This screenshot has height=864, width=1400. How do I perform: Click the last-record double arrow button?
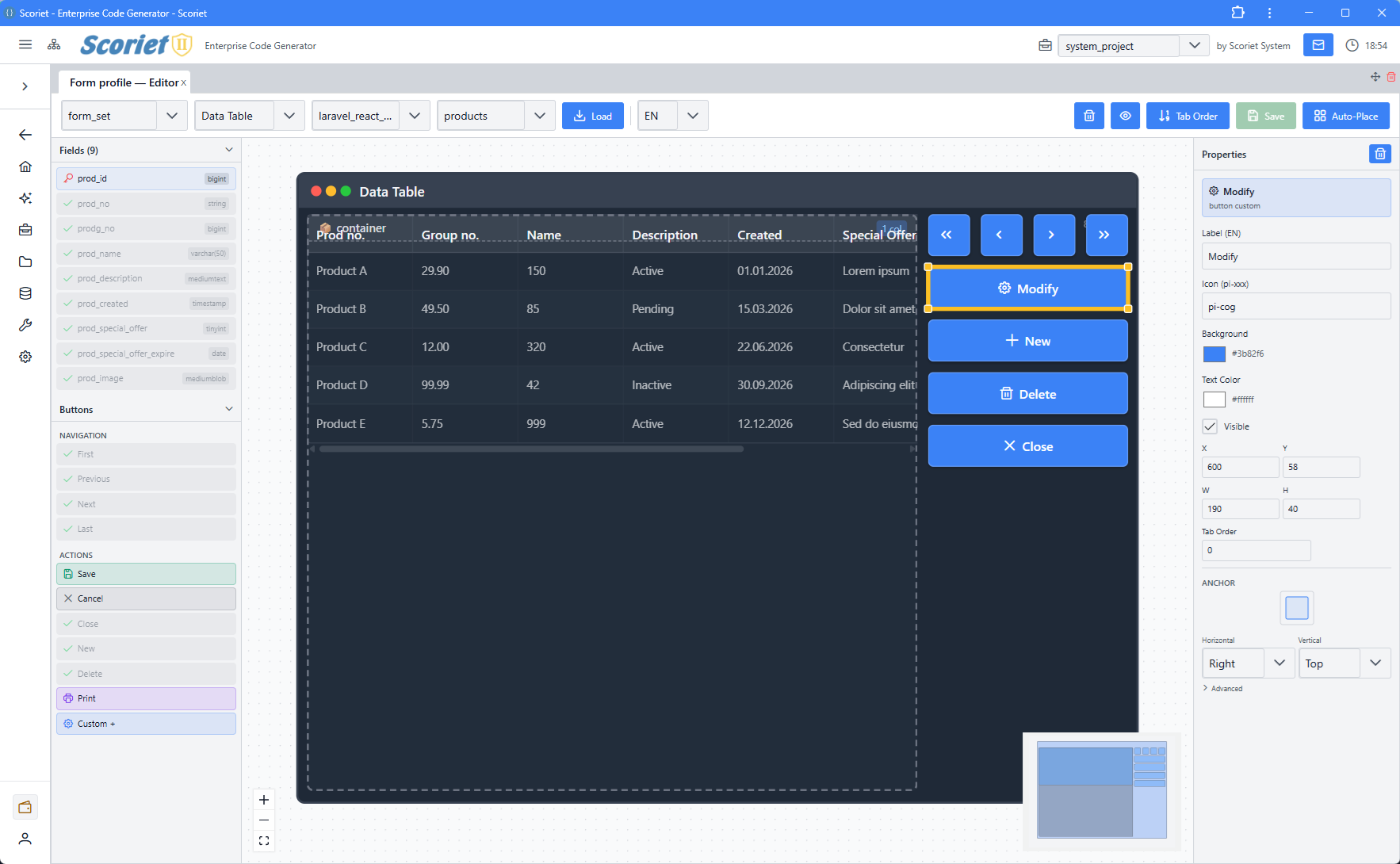(x=1106, y=235)
